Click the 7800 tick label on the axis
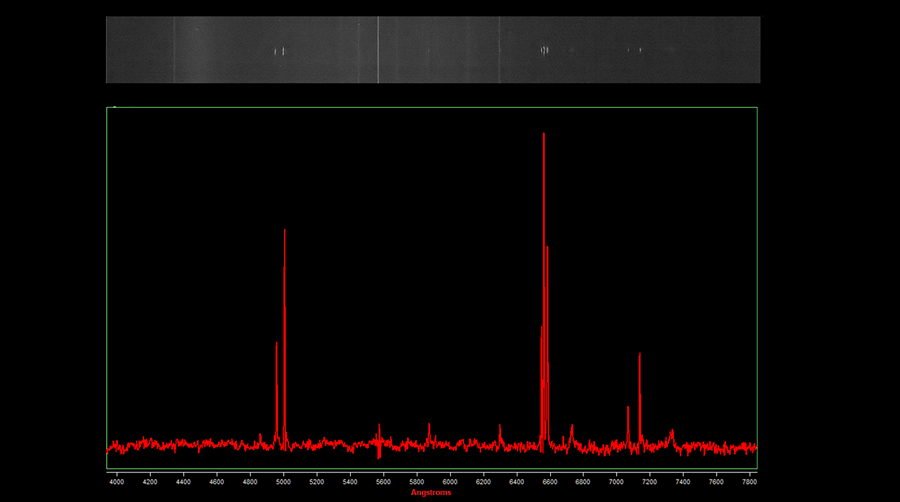900x502 pixels. tap(749, 482)
